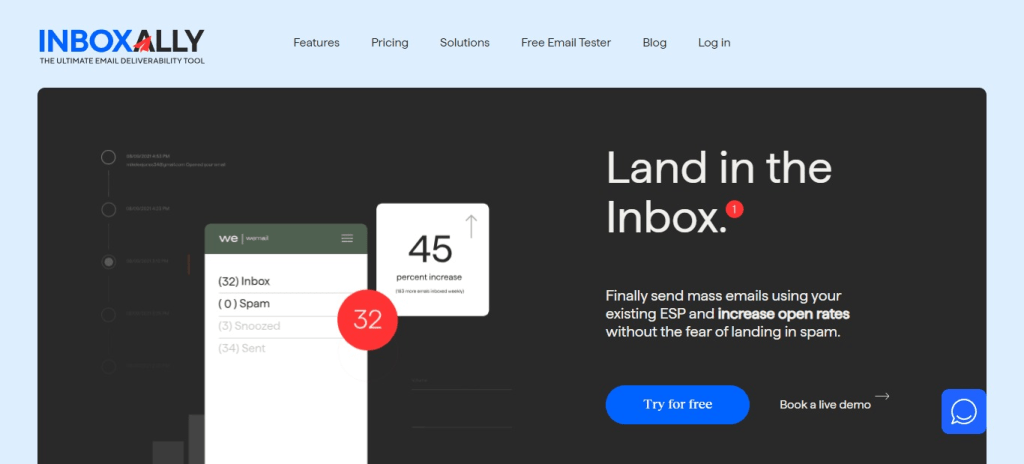Viewport: 1024px width, 464px height.
Task: Select the (32) Inbox row
Action: tap(285, 282)
